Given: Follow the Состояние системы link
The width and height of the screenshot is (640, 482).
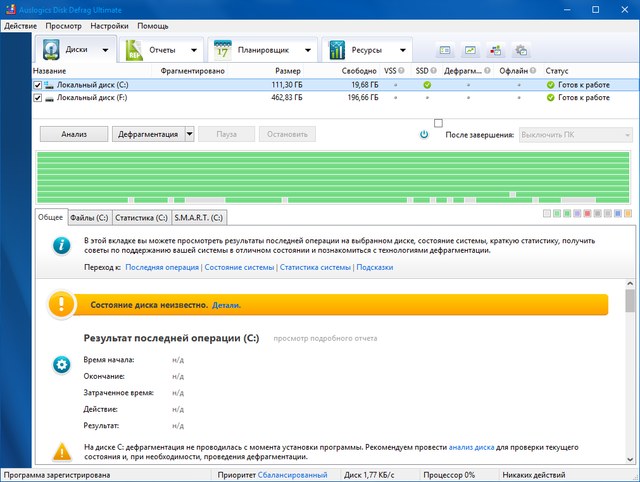Looking at the screenshot, I should click(x=238, y=268).
